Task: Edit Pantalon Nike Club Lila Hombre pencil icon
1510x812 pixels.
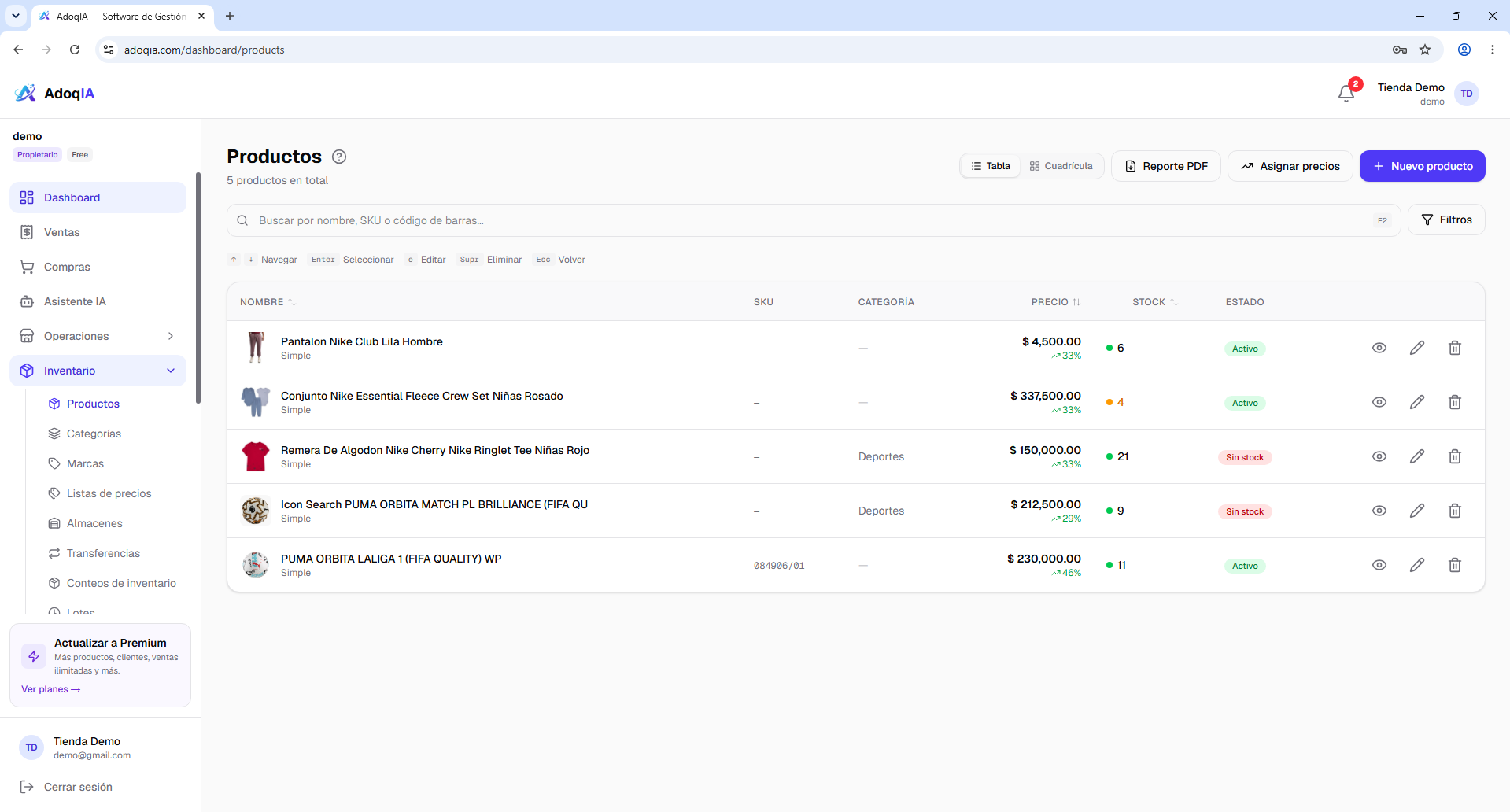Action: click(1416, 348)
